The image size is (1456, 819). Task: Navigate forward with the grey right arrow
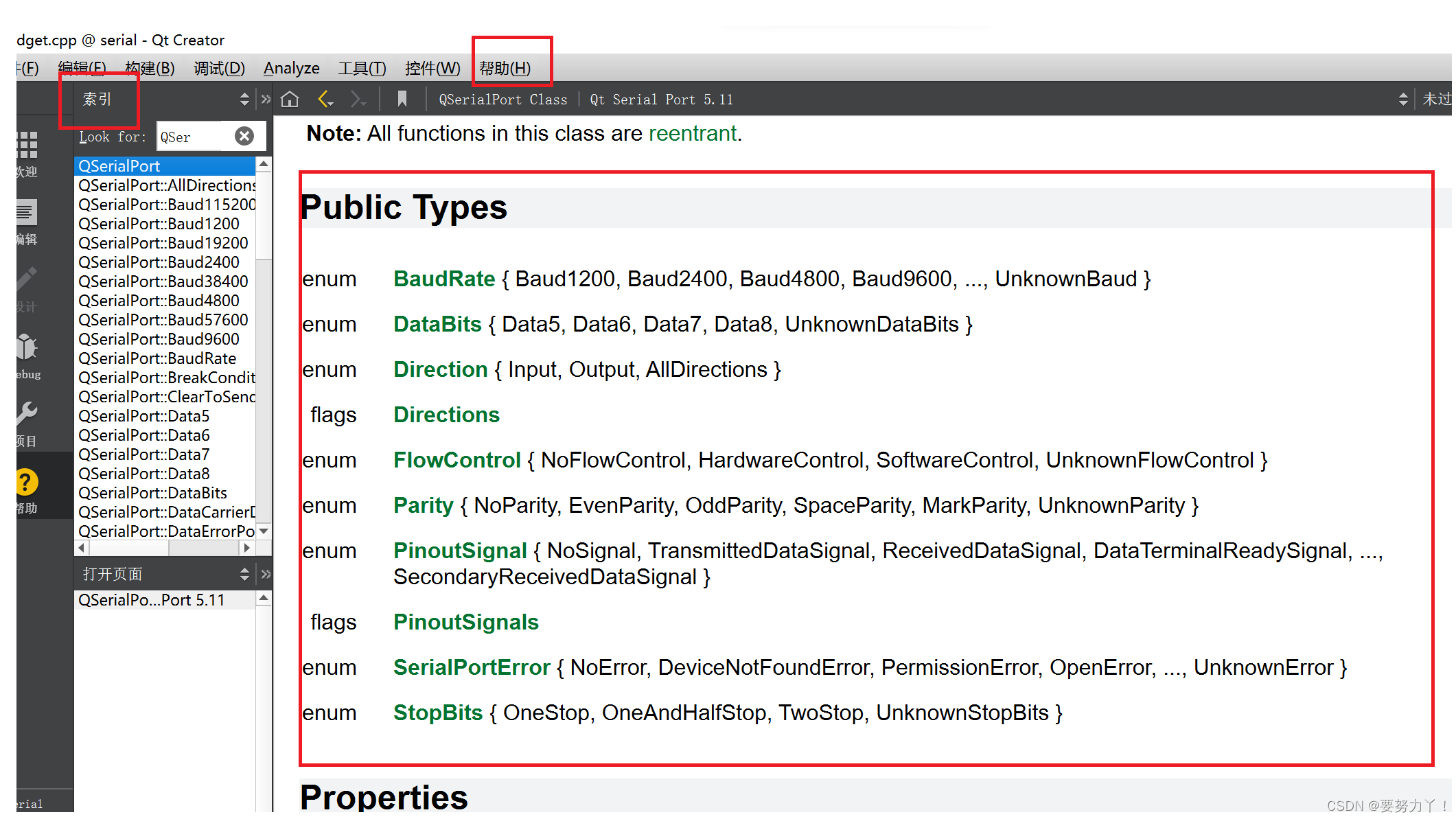click(358, 100)
